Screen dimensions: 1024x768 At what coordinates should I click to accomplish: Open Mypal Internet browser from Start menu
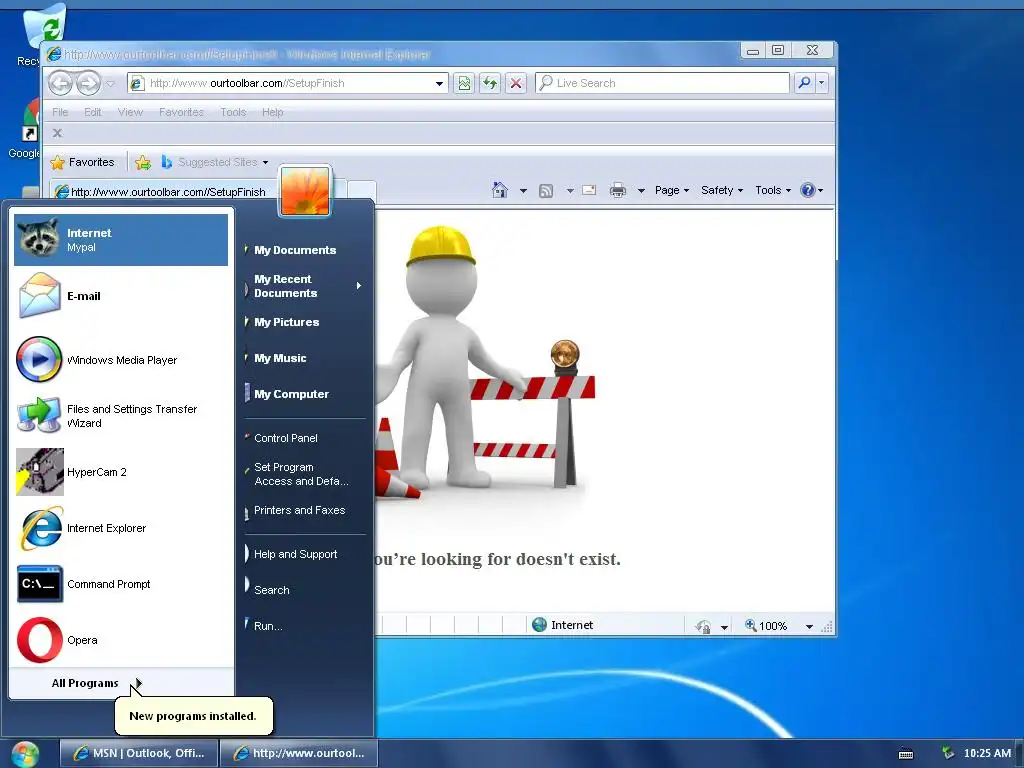pos(121,240)
